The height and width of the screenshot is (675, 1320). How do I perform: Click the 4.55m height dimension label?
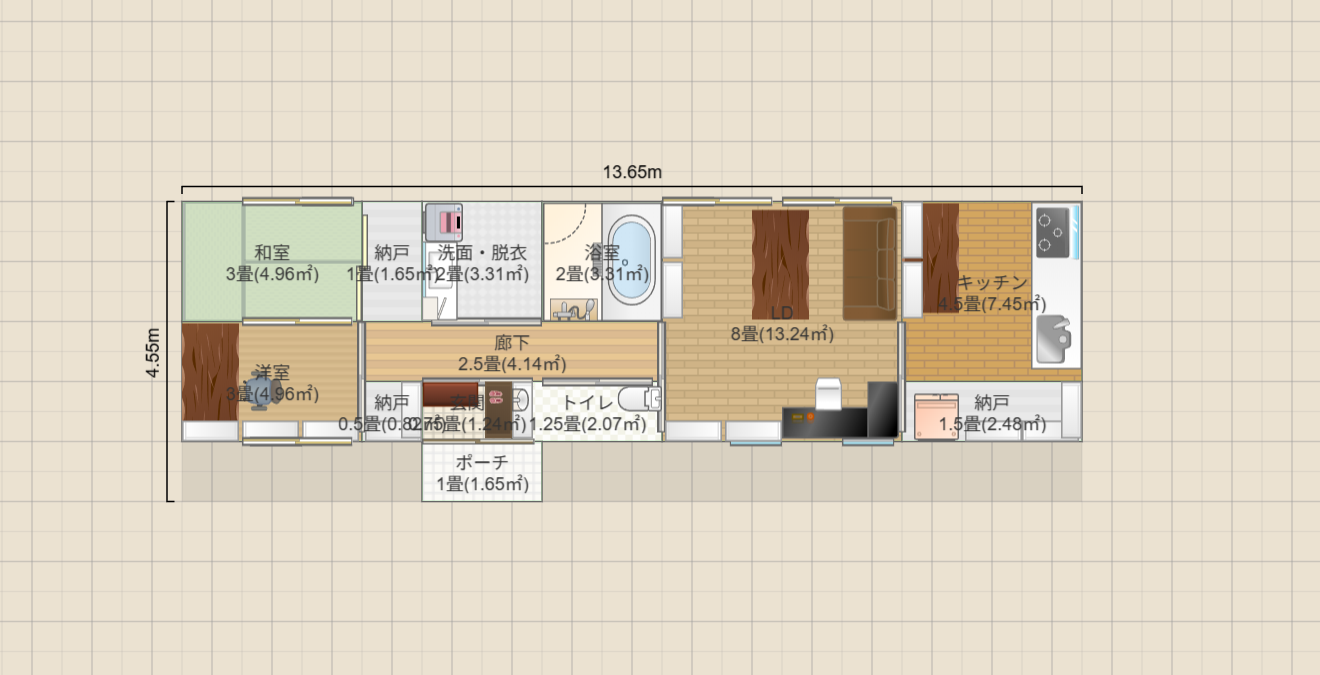[152, 352]
